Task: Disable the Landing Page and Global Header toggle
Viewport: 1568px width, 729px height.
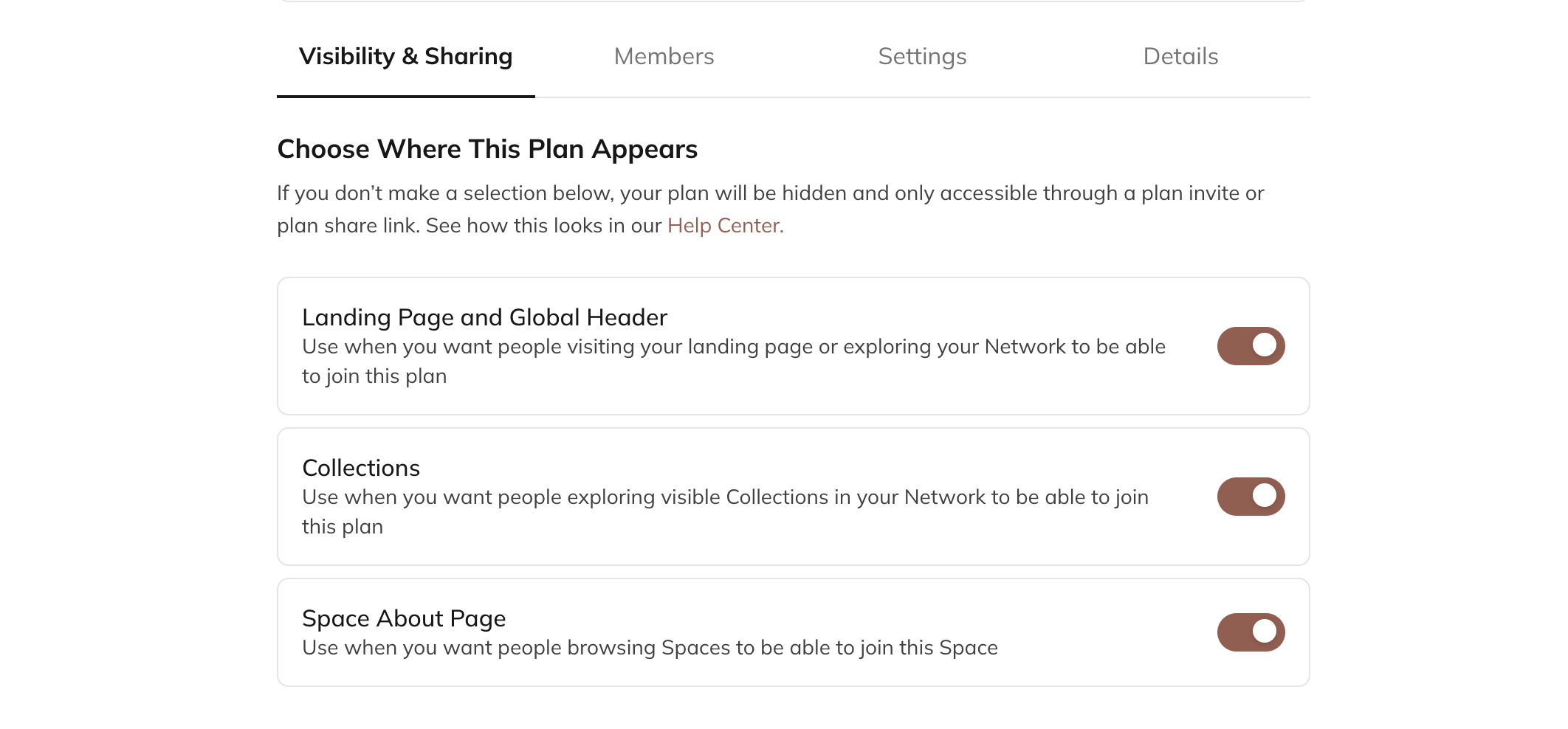Action: click(1250, 345)
